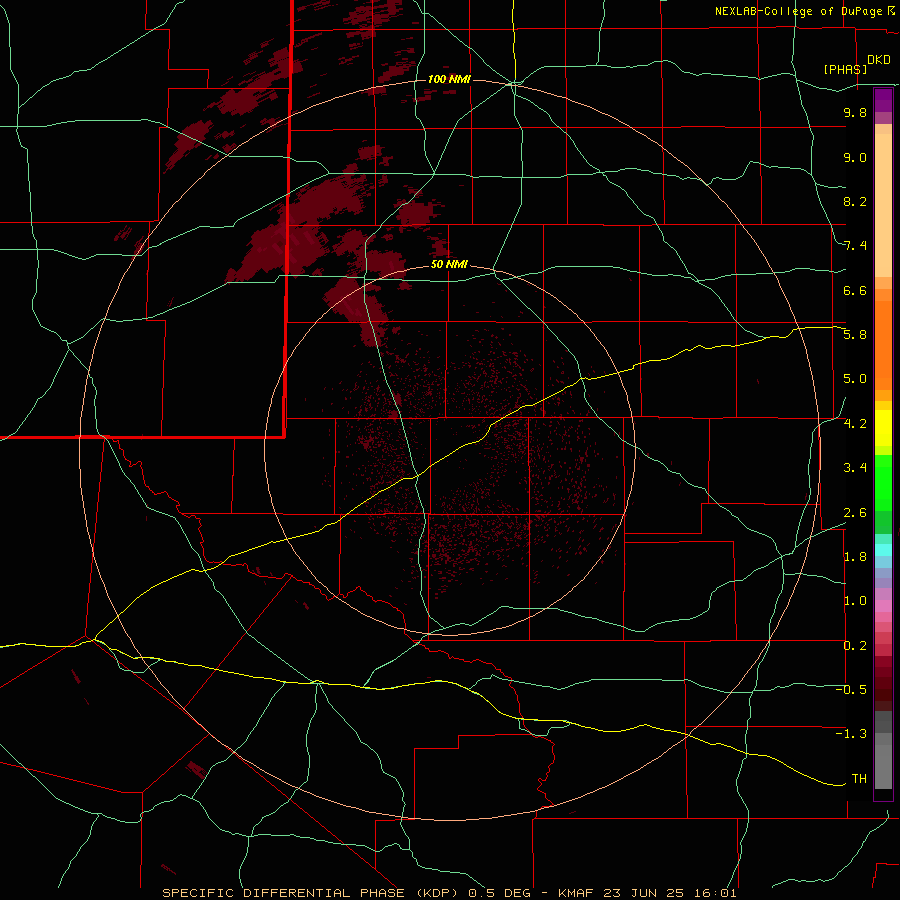
Task: Click the 4.2 value on color scale
Action: tap(855, 424)
